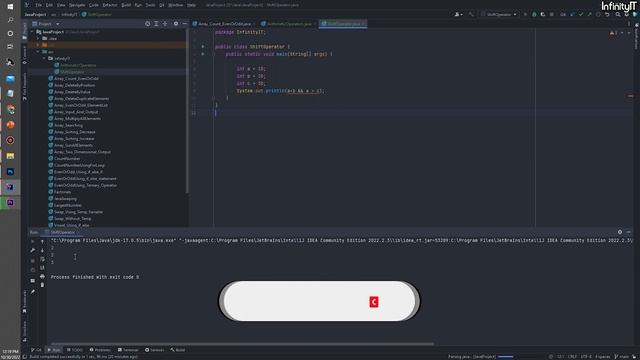
Task: Open Array_SumAllElements in project tree
Action: pos(71,145)
